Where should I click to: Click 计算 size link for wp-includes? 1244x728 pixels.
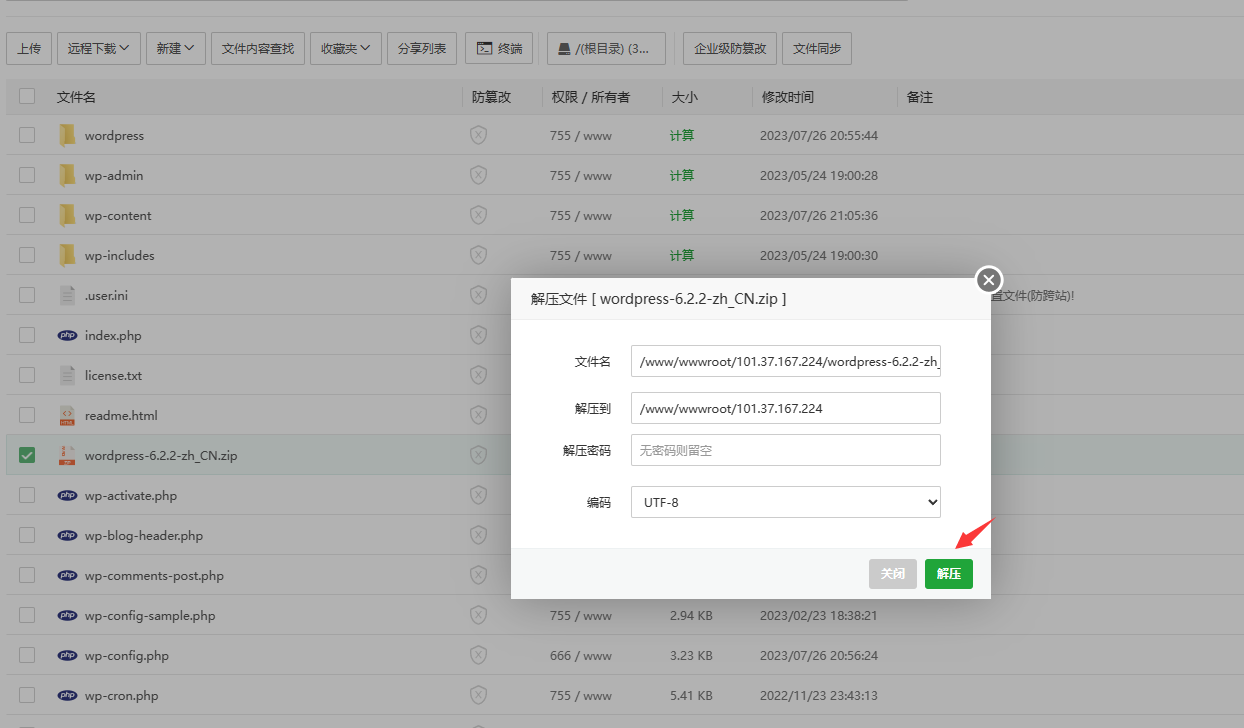pyautogui.click(x=682, y=255)
